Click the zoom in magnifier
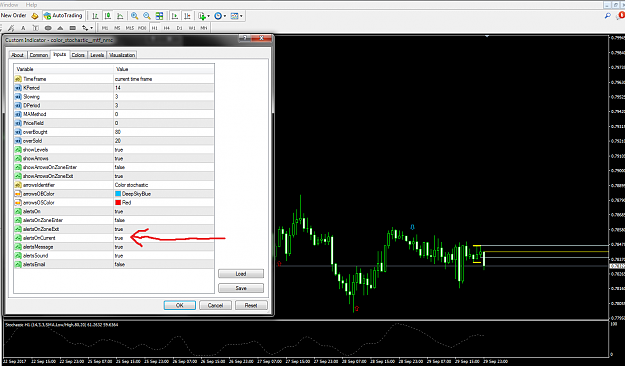Image resolution: width=625 pixels, height=366 pixels. click(134, 16)
